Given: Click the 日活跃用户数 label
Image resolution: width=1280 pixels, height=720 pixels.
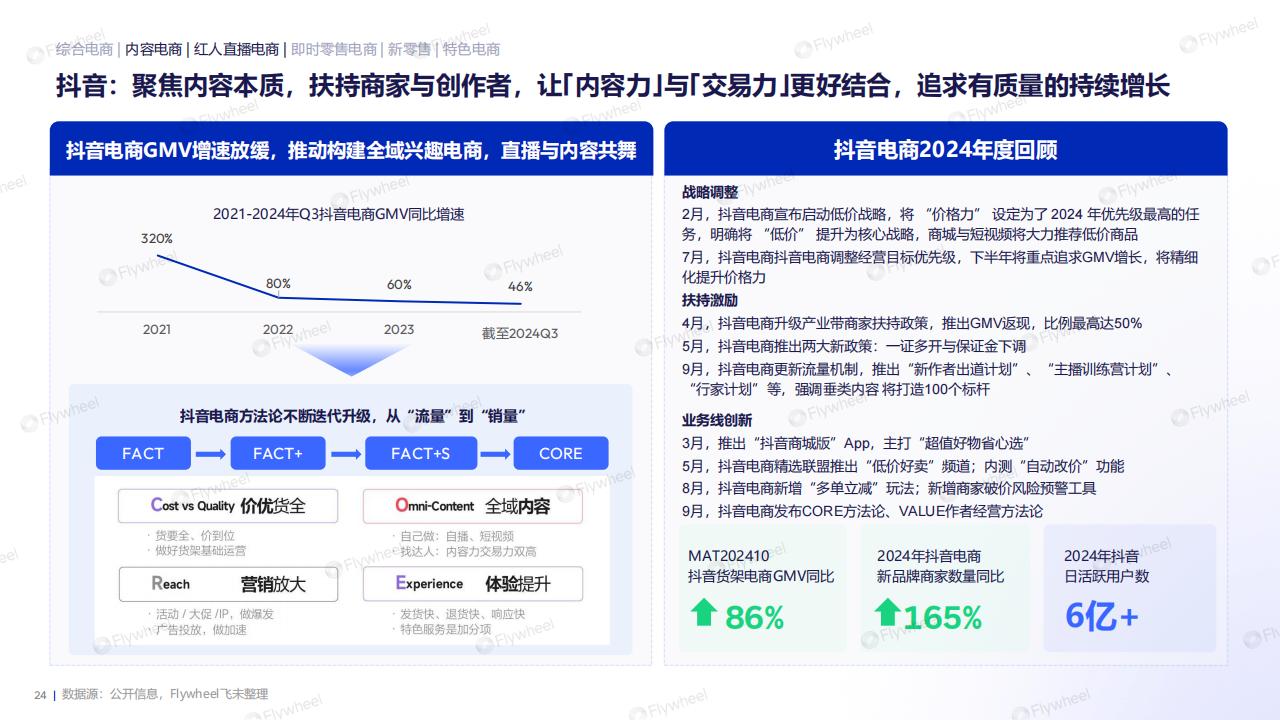Looking at the screenshot, I should coord(1107,577).
